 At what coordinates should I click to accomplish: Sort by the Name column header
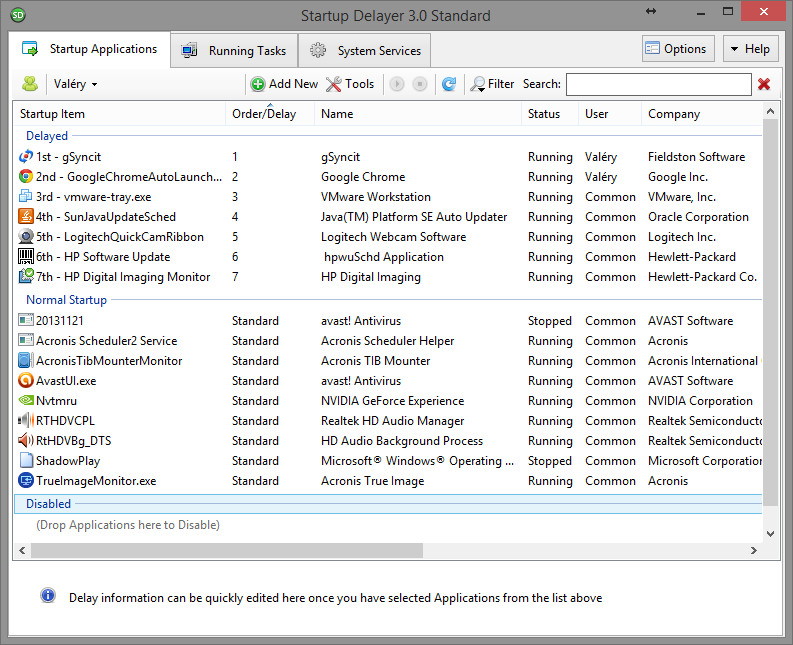click(418, 114)
